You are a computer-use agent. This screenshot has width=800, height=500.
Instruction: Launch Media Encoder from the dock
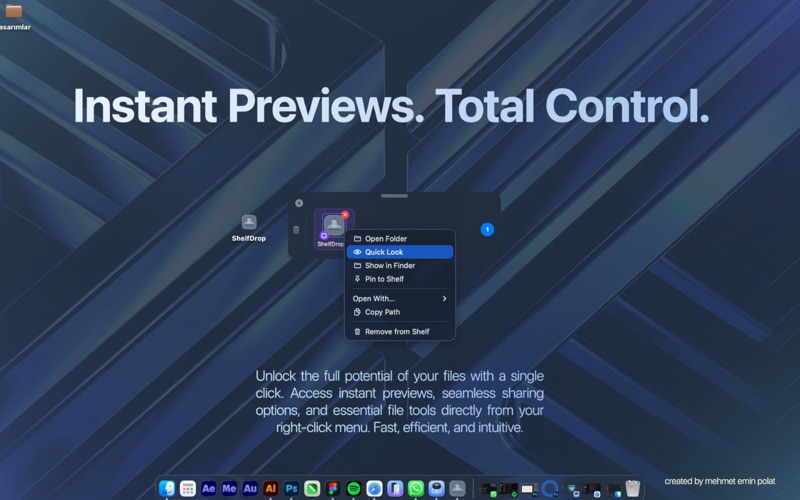click(x=229, y=488)
